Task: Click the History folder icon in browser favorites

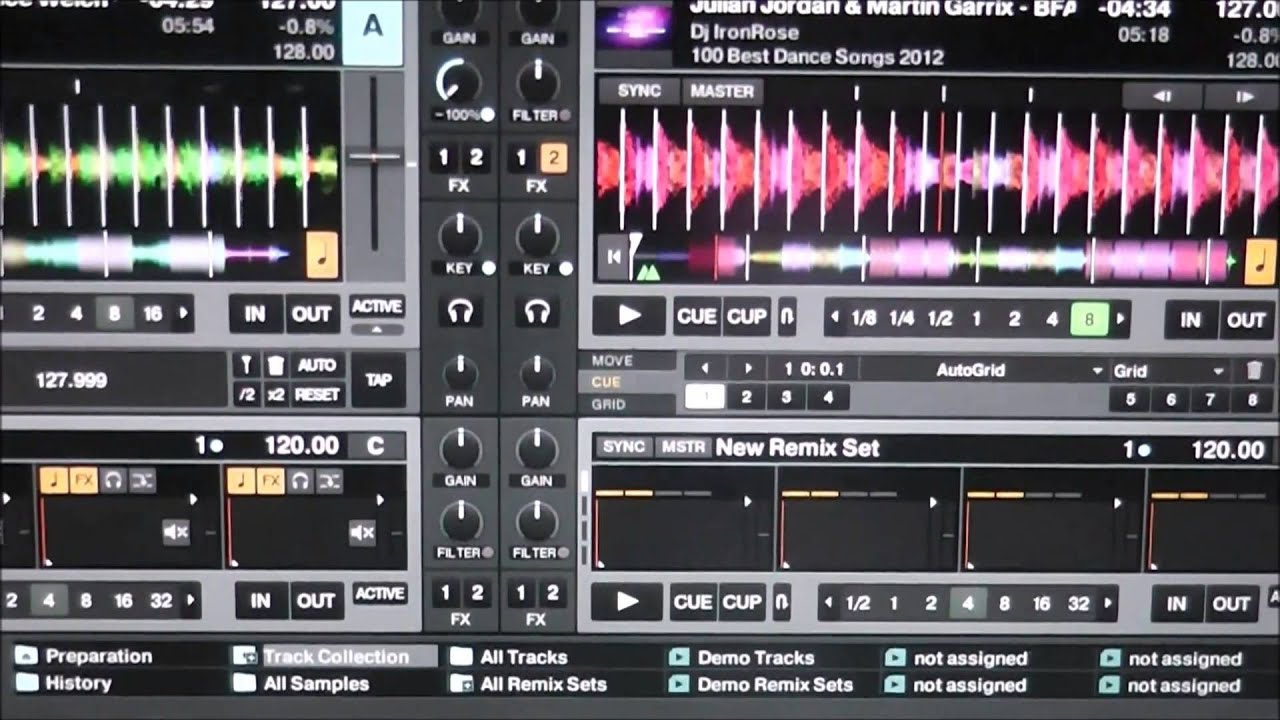Action: (x=27, y=684)
